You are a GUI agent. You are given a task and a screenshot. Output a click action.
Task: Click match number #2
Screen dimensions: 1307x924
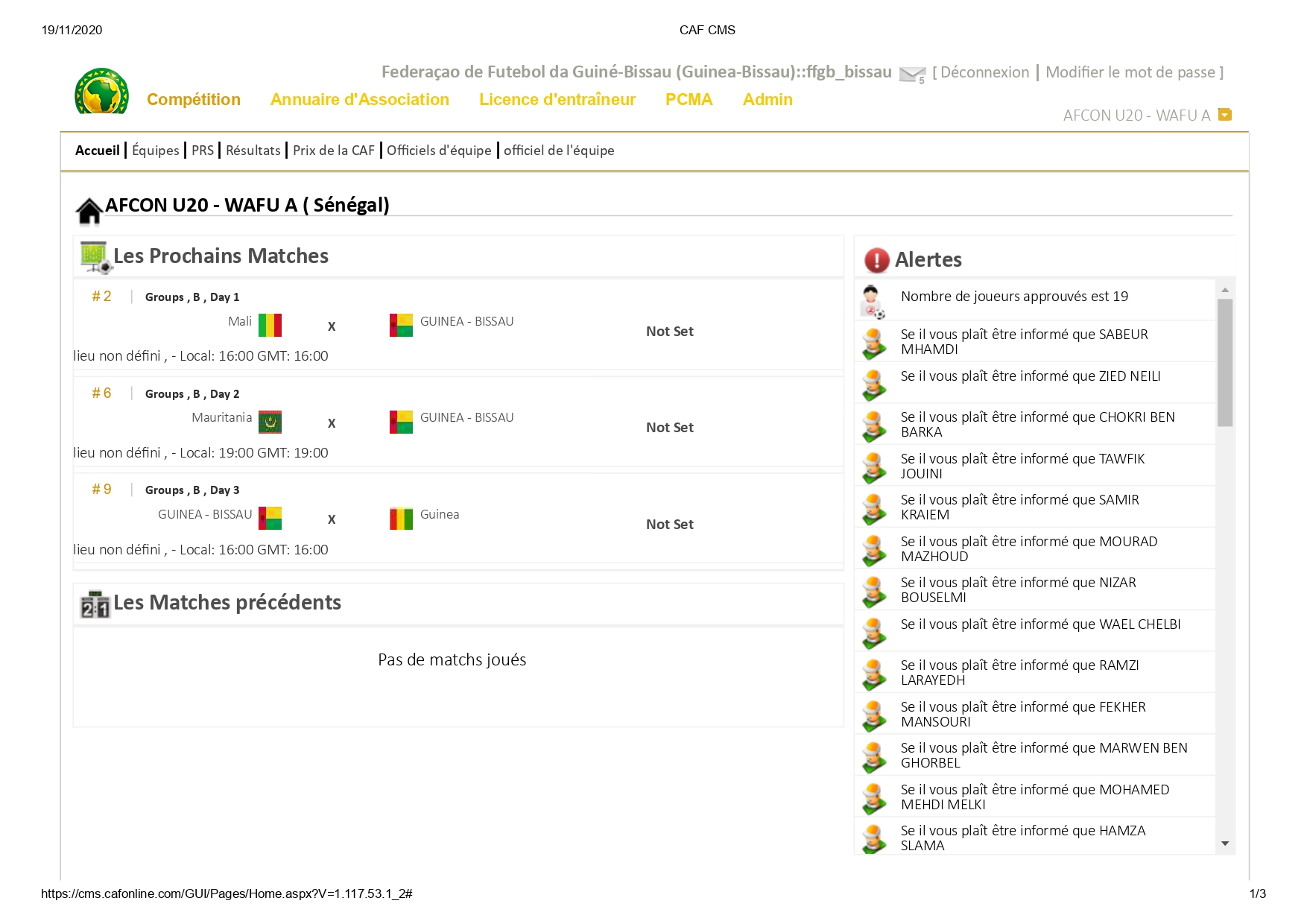coord(101,297)
